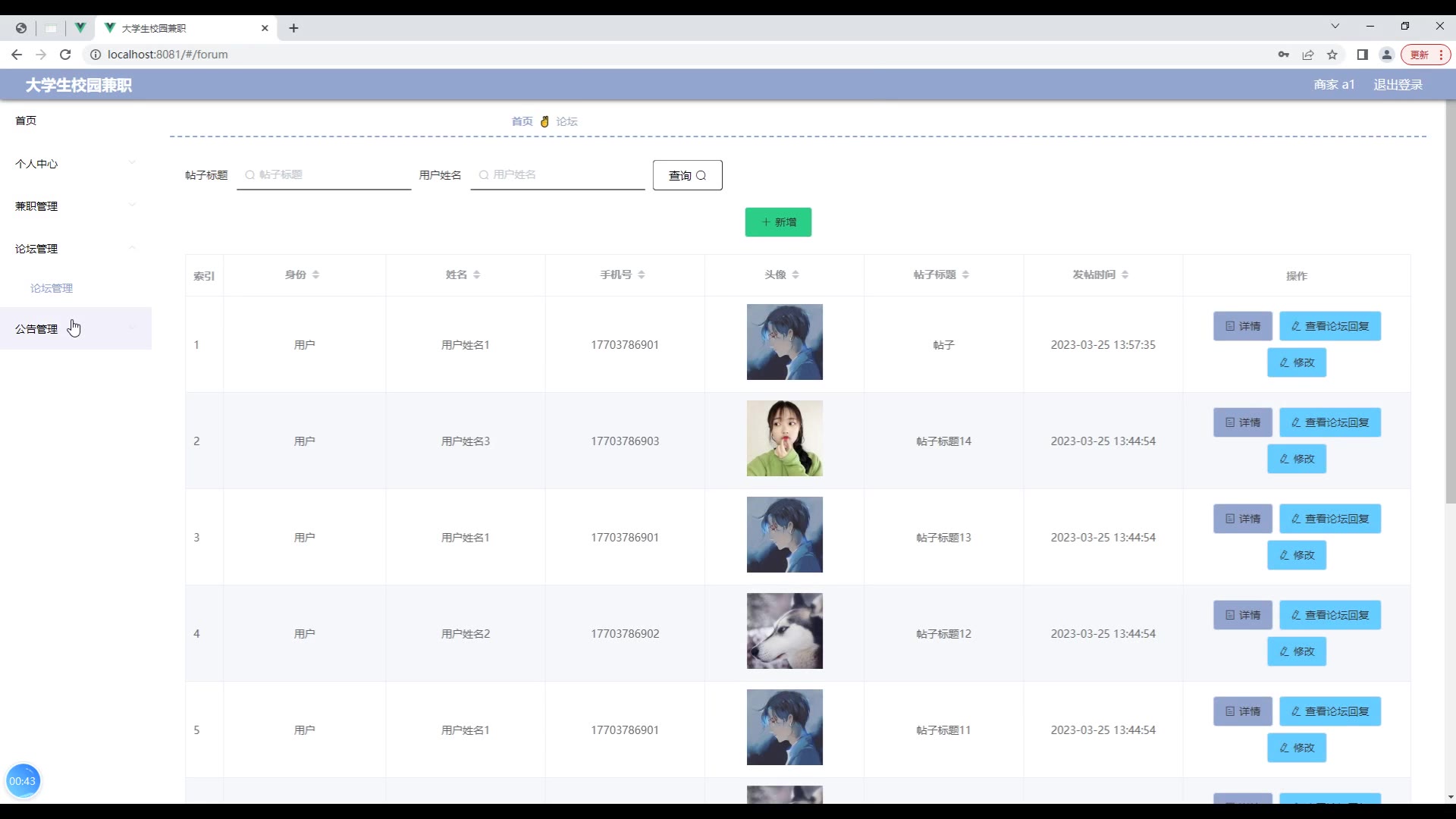Click the password key icon in address bar

1283,55
